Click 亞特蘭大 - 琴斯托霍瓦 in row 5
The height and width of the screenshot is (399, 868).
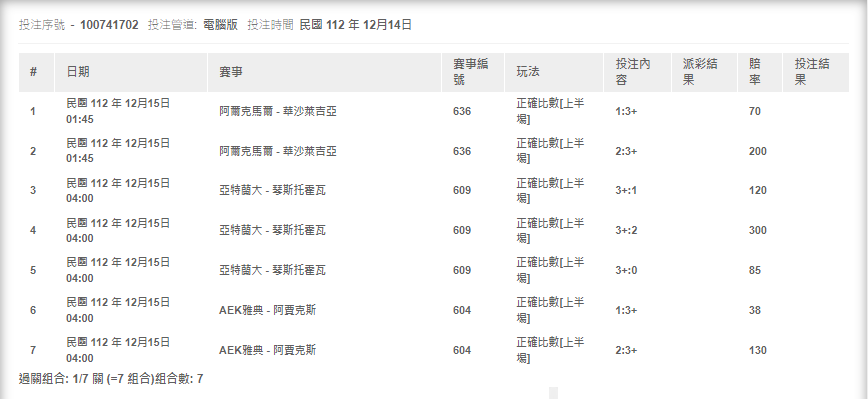point(272,270)
